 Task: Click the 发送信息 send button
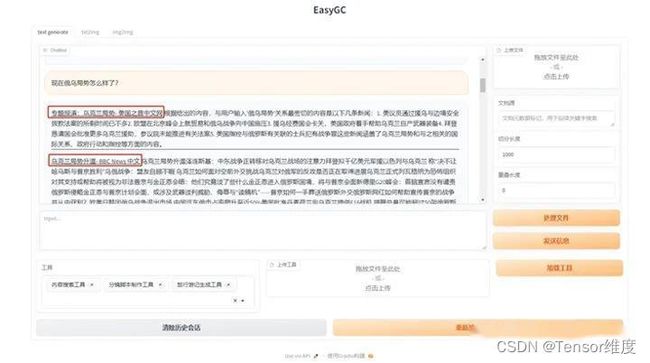tap(556, 241)
